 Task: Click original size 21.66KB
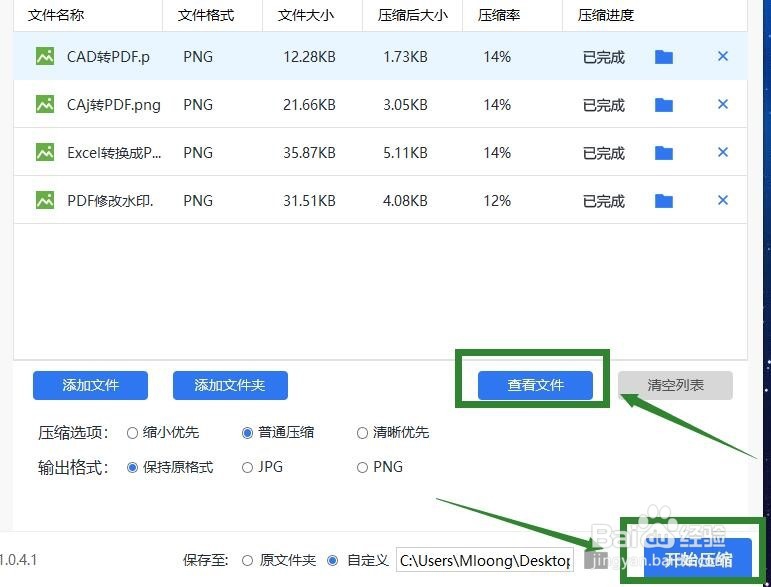click(309, 105)
